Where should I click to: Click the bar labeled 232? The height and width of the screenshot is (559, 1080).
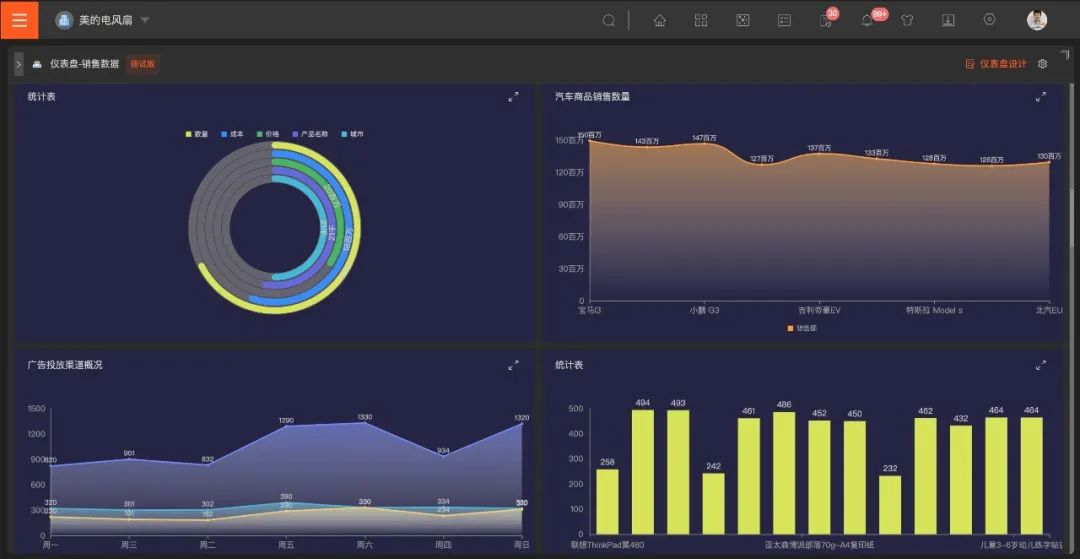click(x=890, y=505)
